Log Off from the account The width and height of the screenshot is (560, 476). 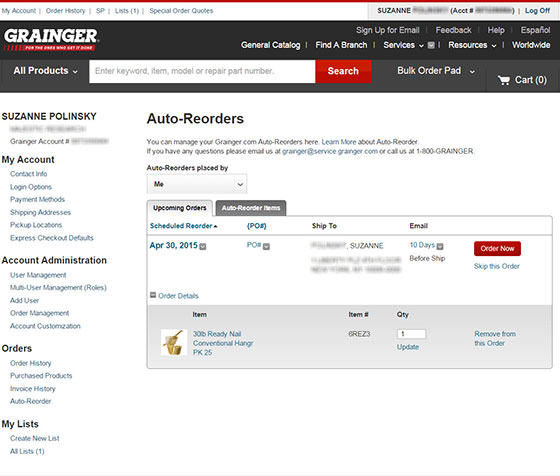[537, 11]
